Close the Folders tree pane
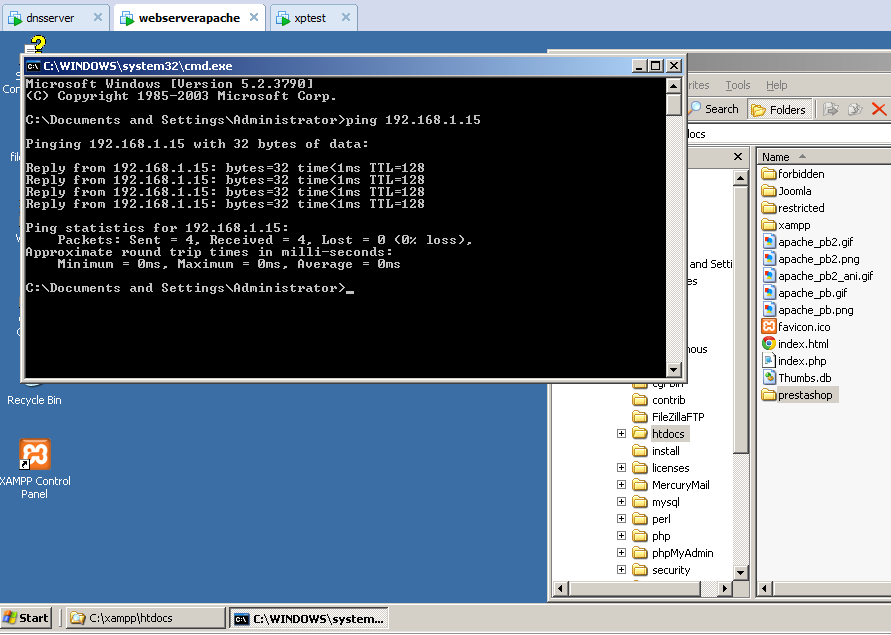891x635 pixels. tap(738, 156)
